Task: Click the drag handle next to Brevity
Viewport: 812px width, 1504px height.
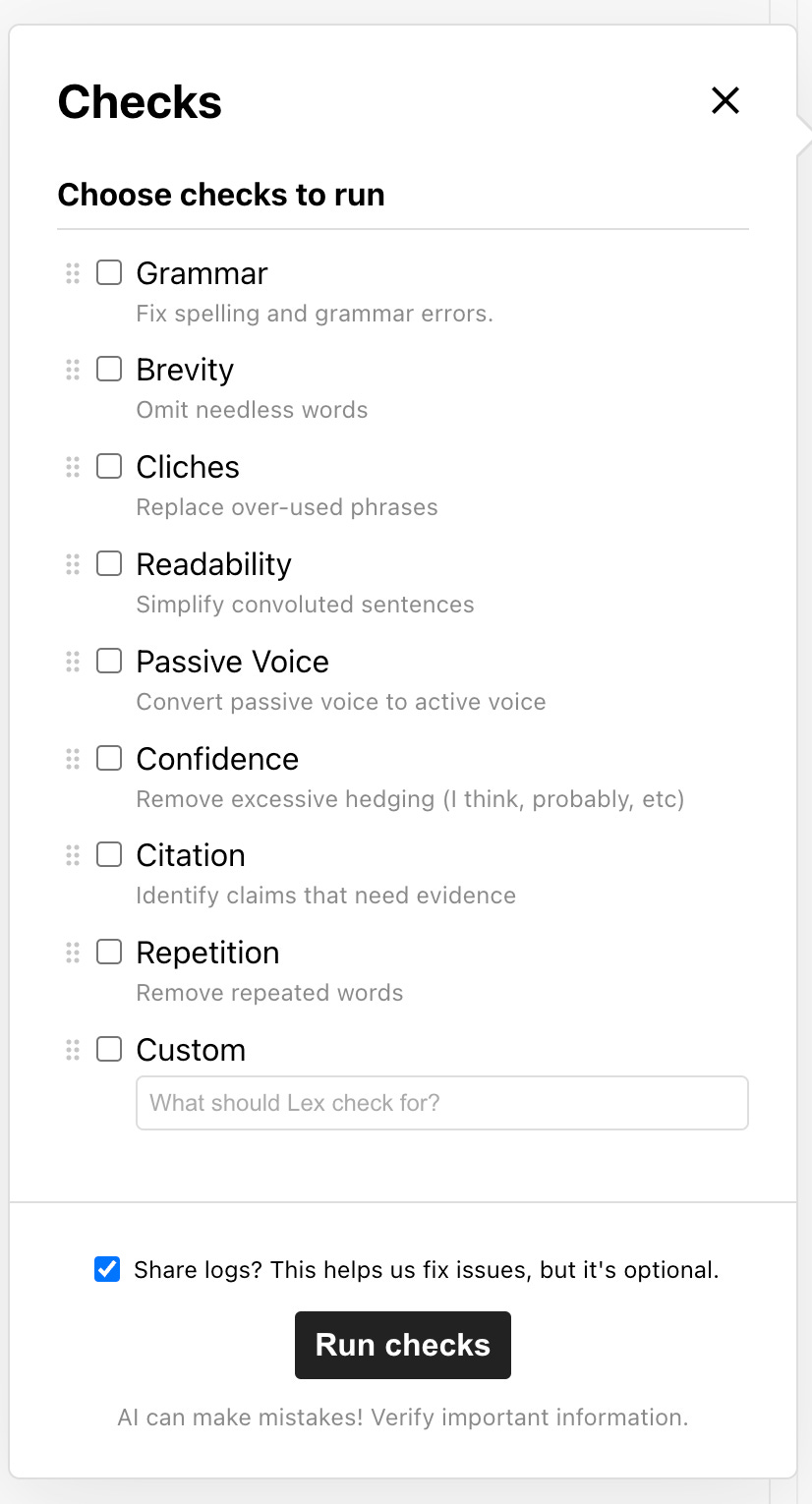Action: (71, 370)
